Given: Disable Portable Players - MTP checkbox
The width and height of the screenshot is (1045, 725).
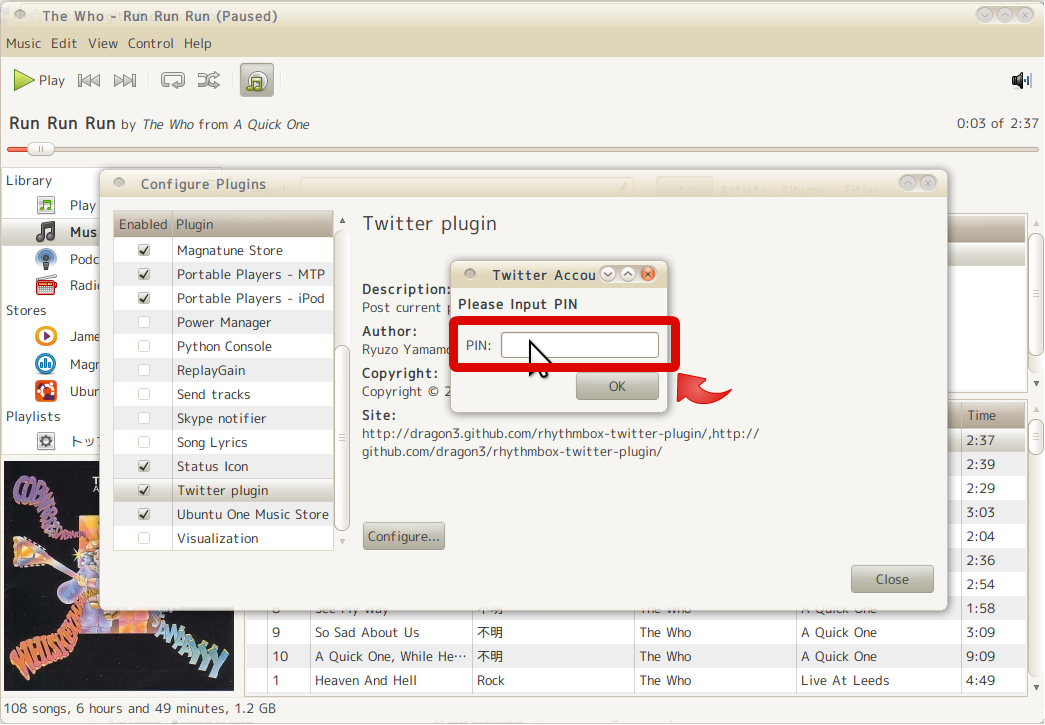Looking at the screenshot, I should (x=144, y=275).
